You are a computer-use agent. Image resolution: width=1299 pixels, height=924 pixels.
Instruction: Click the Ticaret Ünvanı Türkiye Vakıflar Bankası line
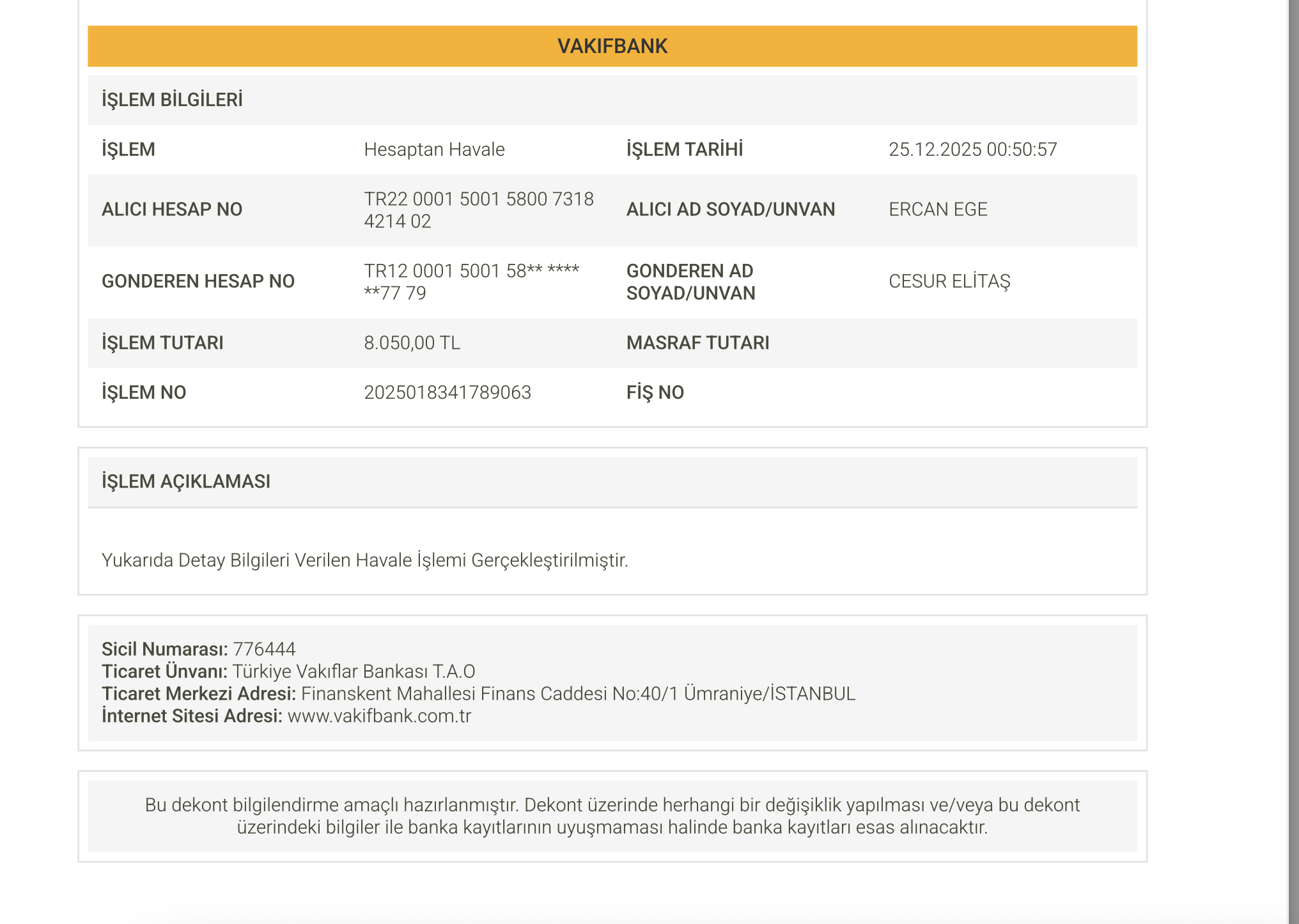point(288,672)
